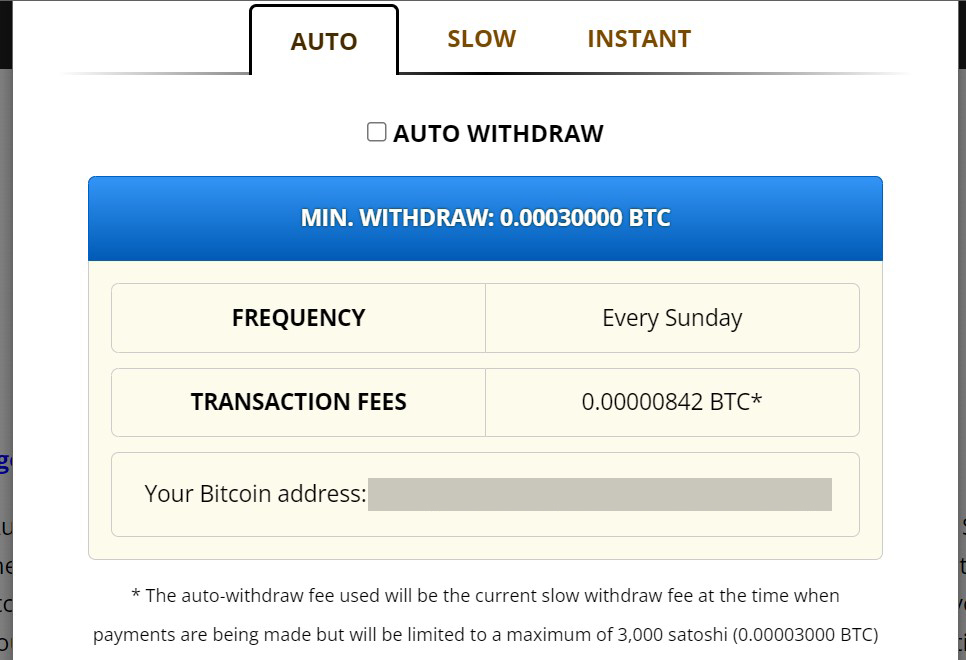Select the currently active AUTO tab
The width and height of the screenshot is (966, 660).
(x=323, y=41)
